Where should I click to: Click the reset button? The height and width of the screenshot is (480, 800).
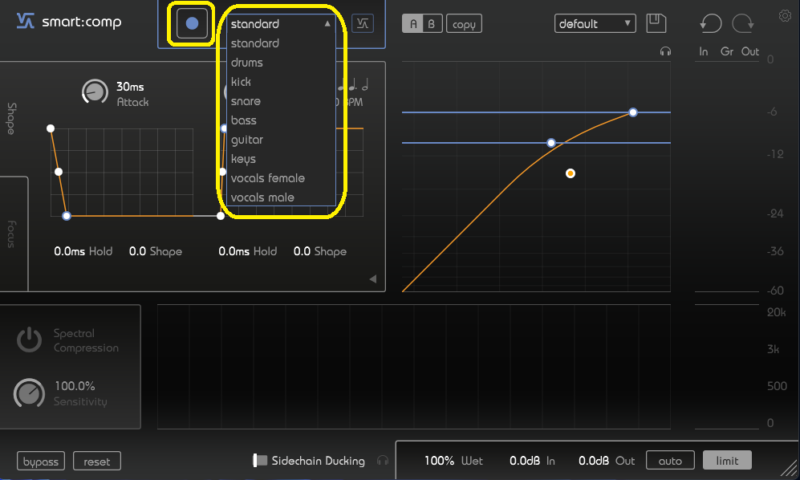(97, 462)
